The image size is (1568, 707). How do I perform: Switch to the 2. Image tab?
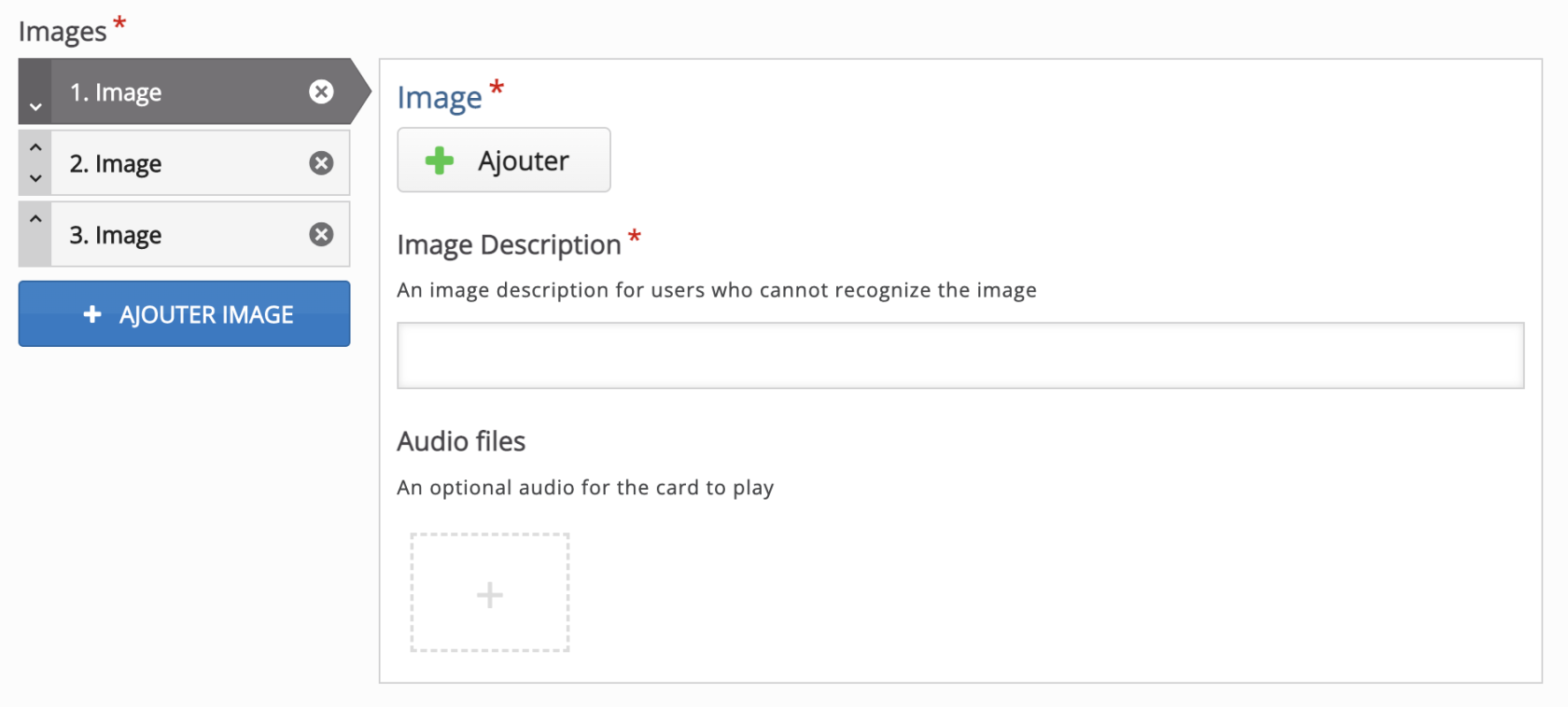pyautogui.click(x=177, y=163)
